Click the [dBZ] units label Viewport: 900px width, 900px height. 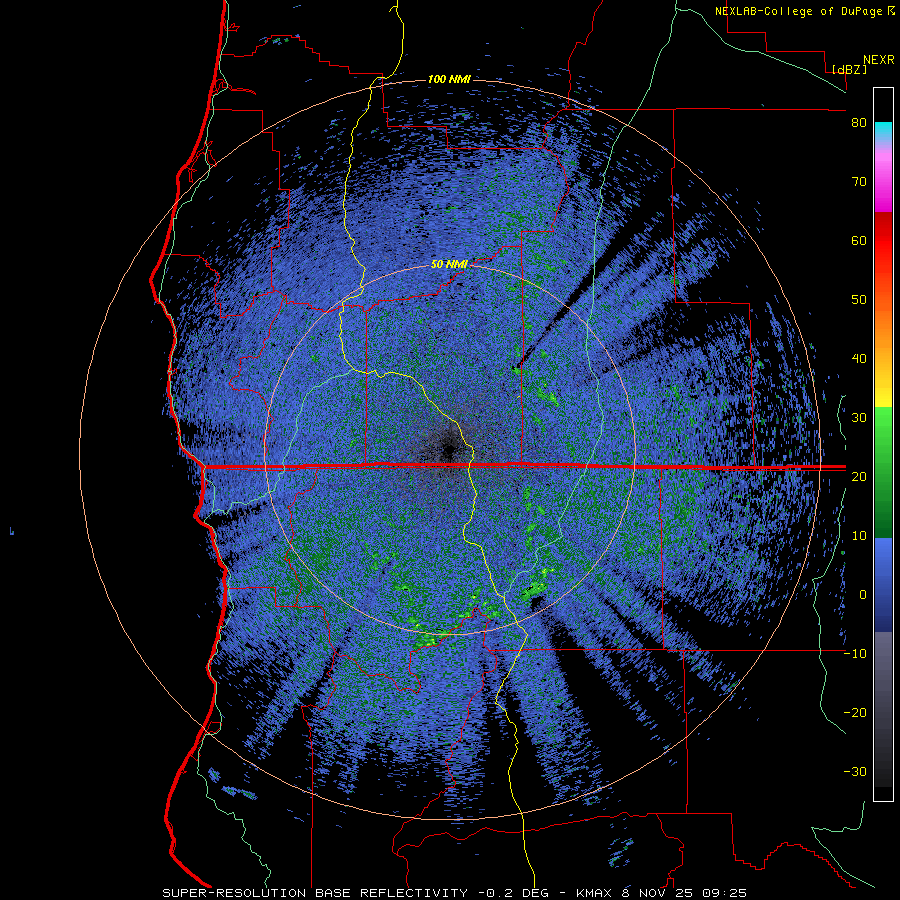coord(849,69)
